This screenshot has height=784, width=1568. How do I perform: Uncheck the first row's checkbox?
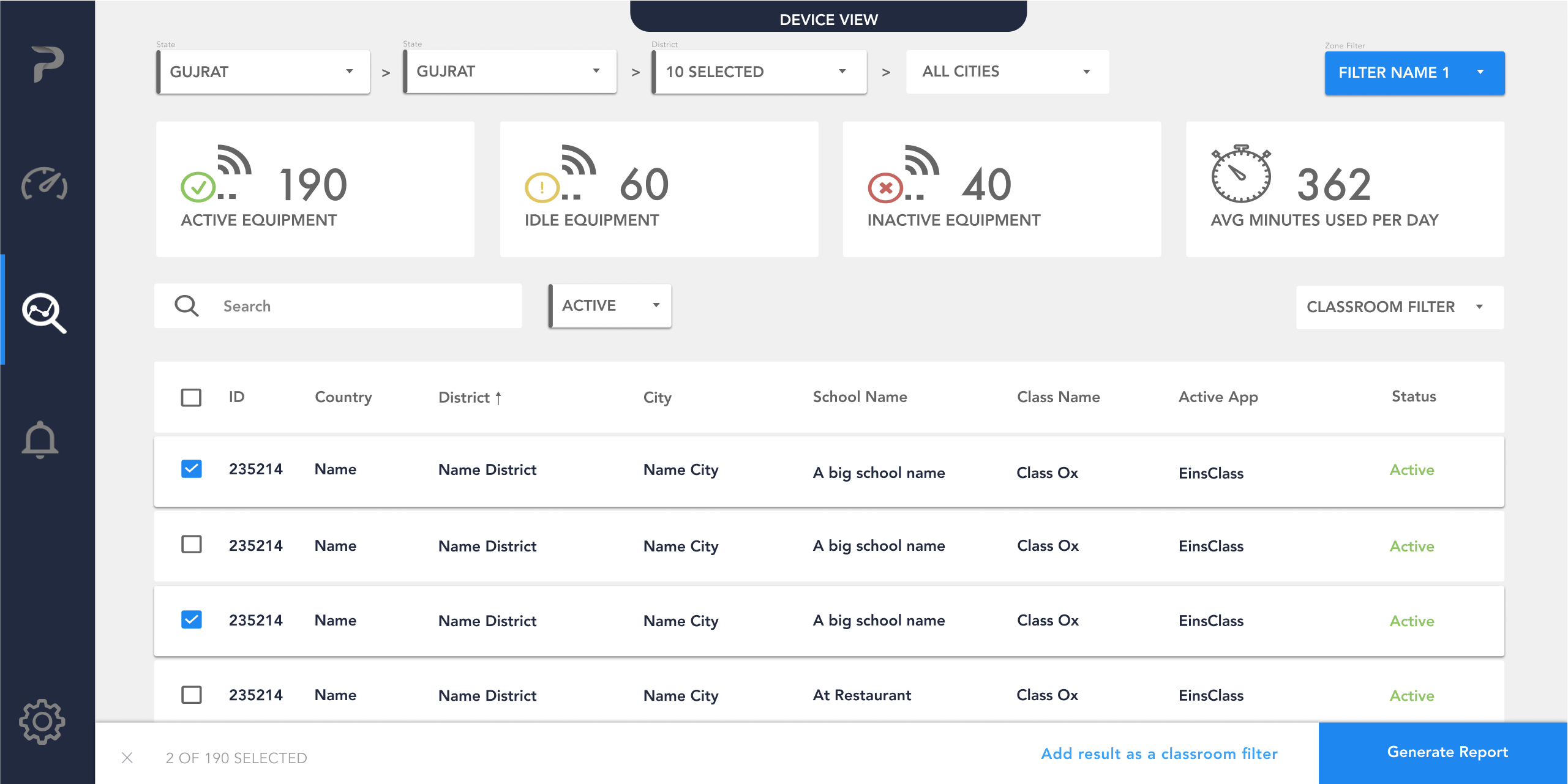coord(191,469)
